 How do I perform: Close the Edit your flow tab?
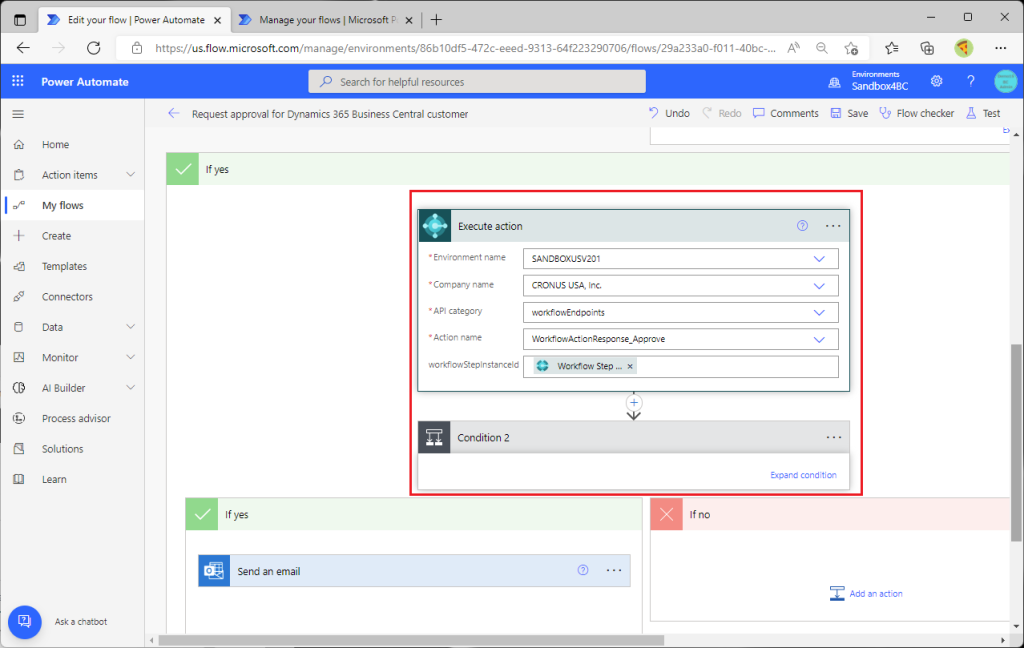click(x=217, y=20)
